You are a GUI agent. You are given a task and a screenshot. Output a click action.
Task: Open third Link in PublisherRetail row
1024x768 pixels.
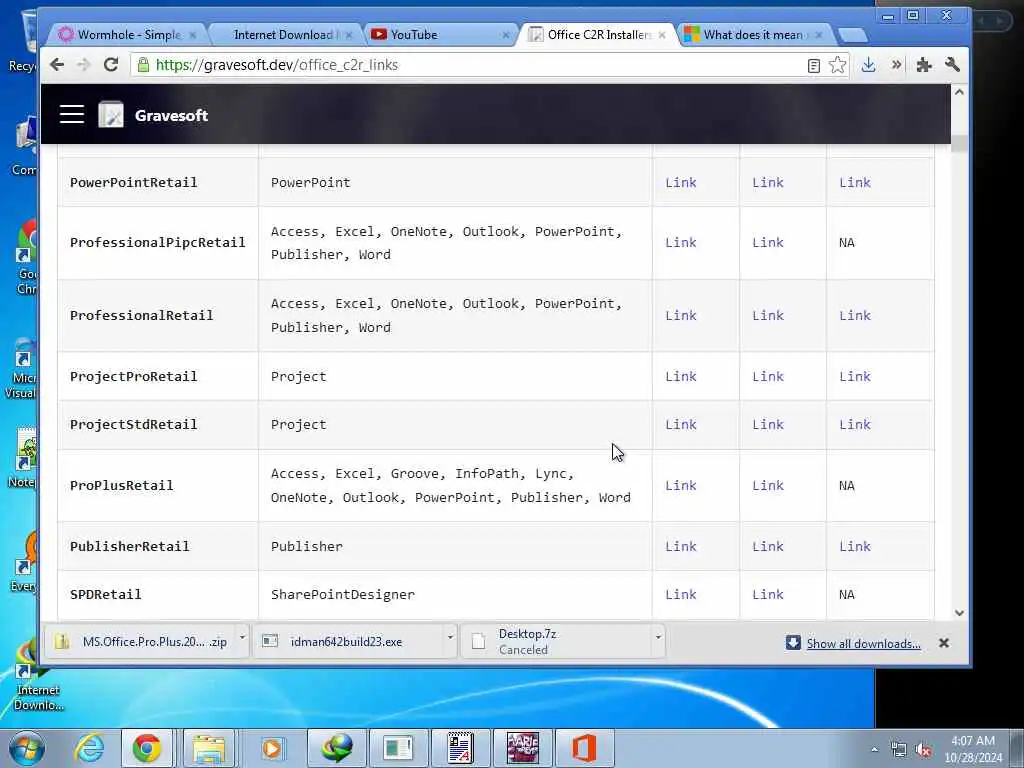[x=855, y=547]
